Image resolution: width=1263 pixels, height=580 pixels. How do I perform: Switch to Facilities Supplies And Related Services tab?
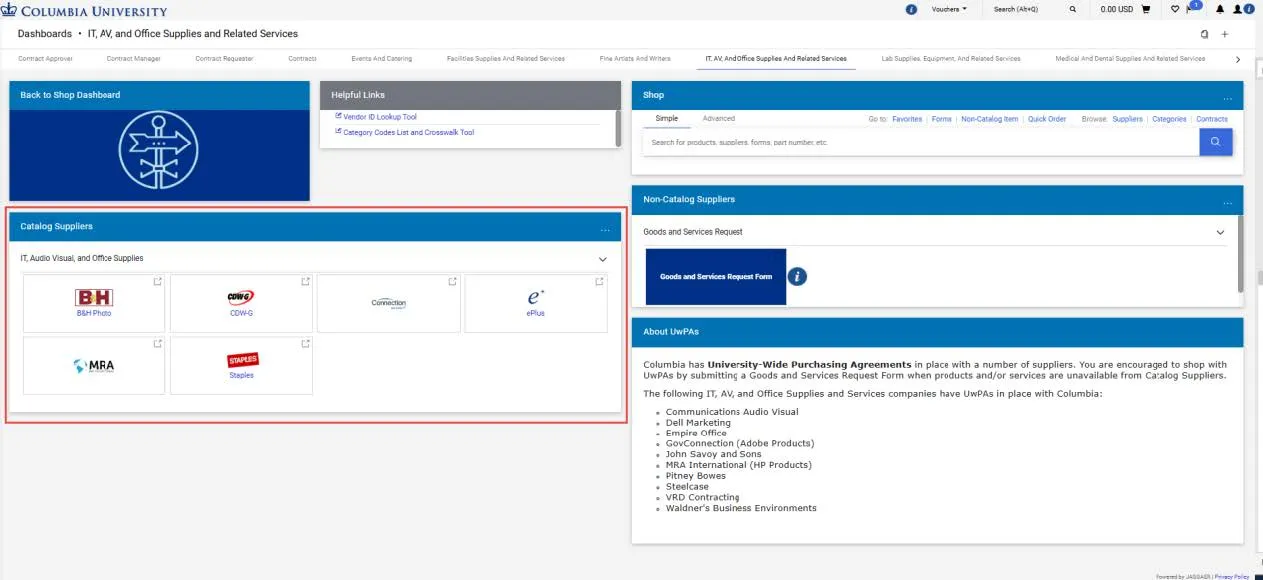point(506,58)
